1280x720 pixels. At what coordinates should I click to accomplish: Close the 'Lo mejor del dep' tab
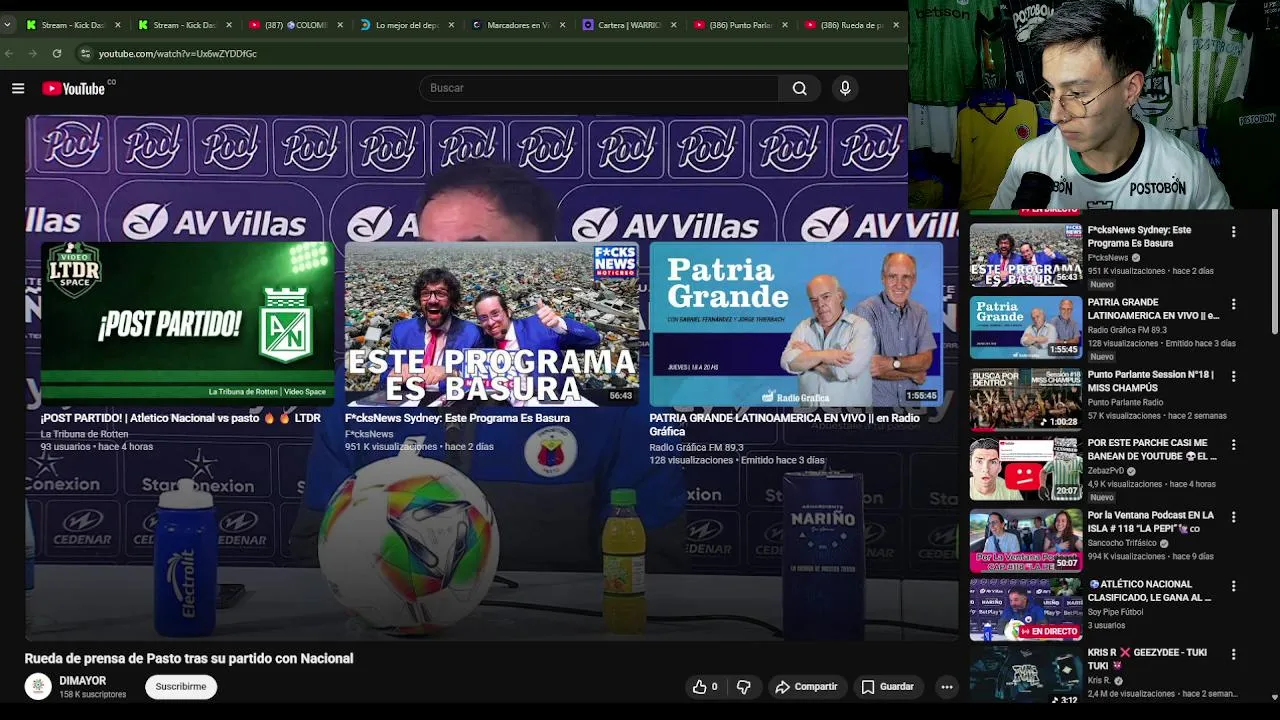click(x=451, y=25)
